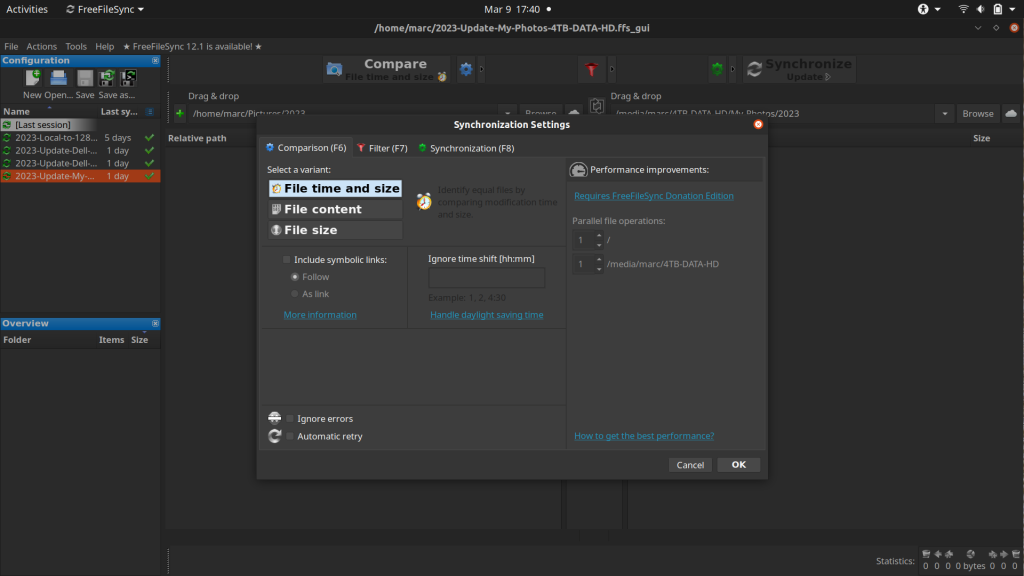This screenshot has width=1024, height=576.
Task: Click the grayed Save floppy icon
Action: tap(85, 78)
